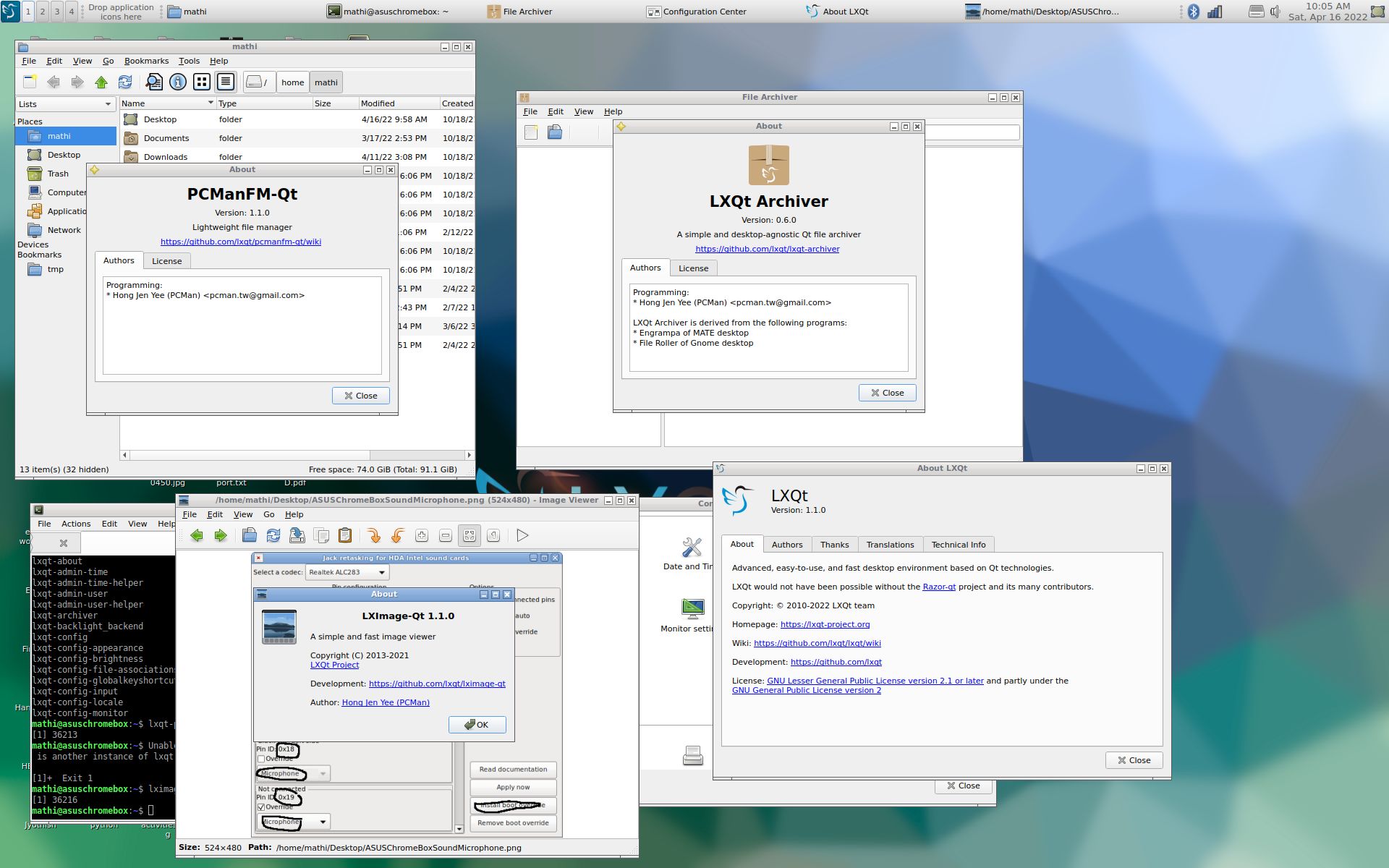Screen dimensions: 1389x868
Task: Zoom in on image in Image Viewer
Action: [x=422, y=535]
